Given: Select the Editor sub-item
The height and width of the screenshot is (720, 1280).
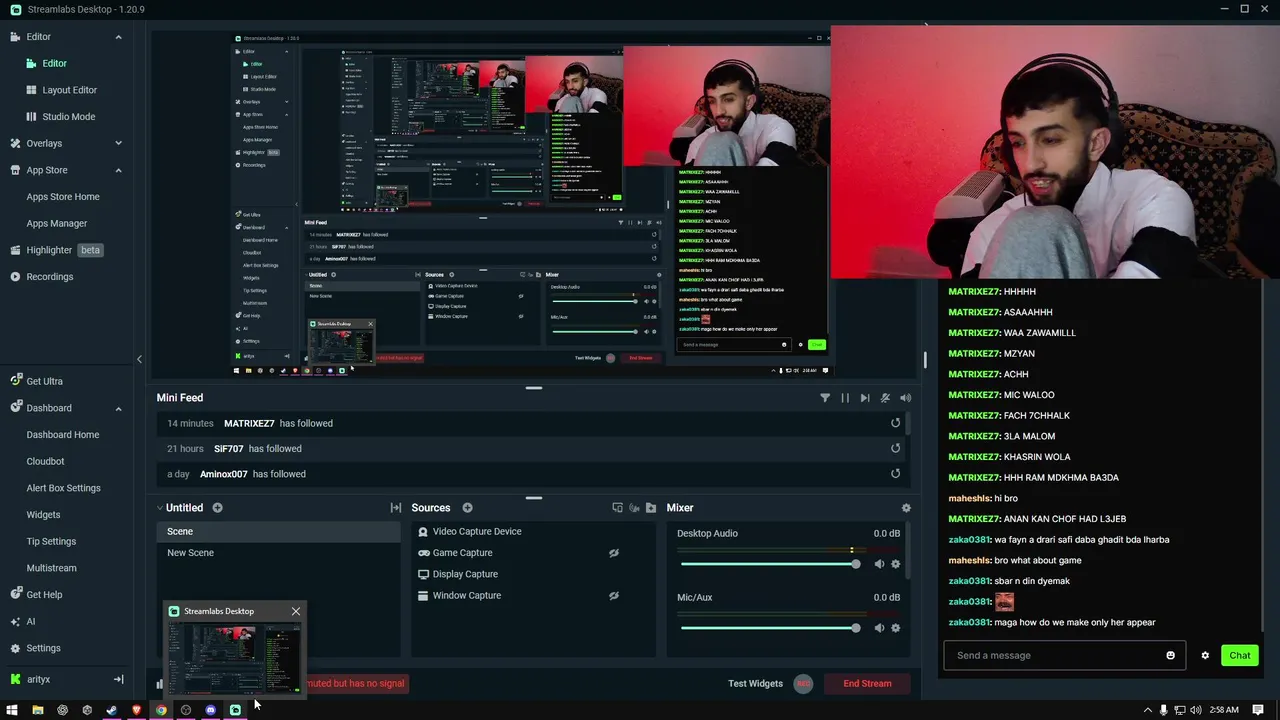Looking at the screenshot, I should (54, 63).
